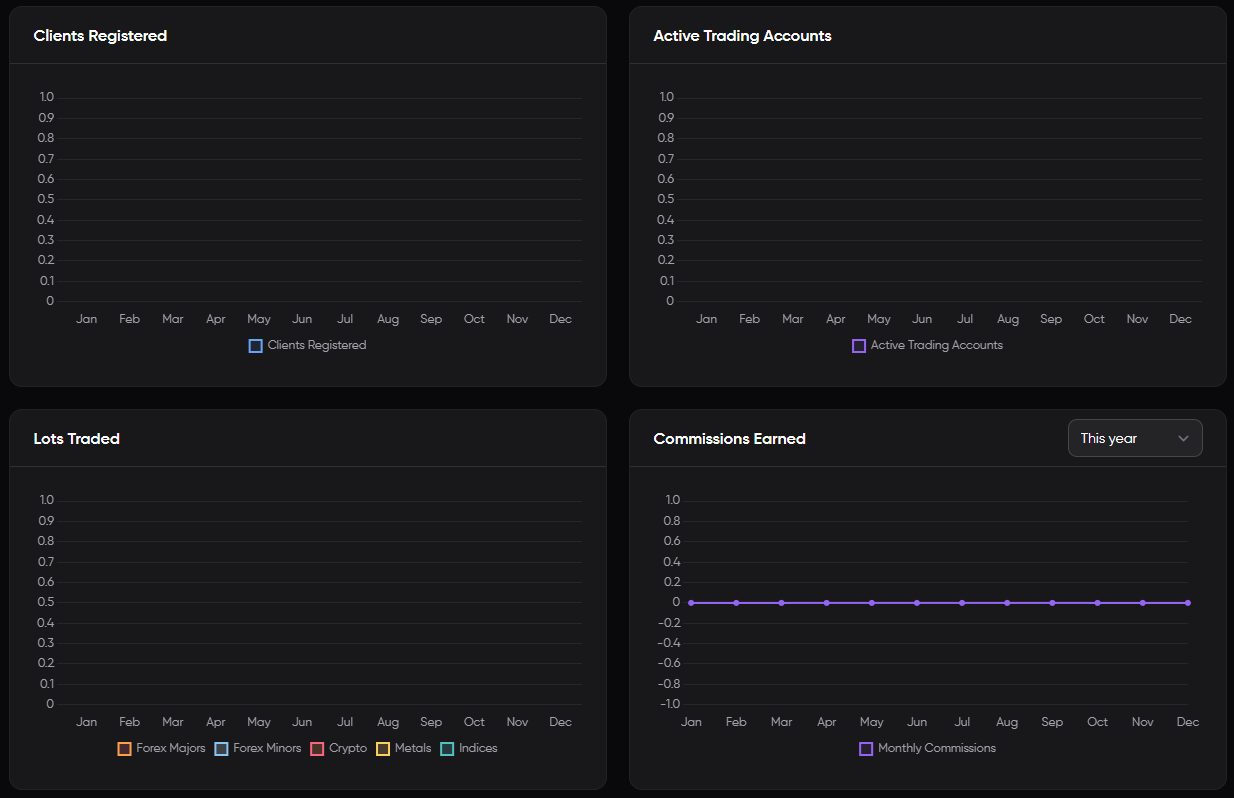Click the red Crypto legend box

(318, 749)
